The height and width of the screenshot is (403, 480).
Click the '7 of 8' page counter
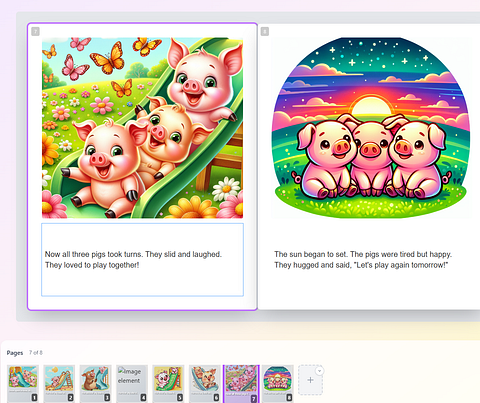[36, 352]
